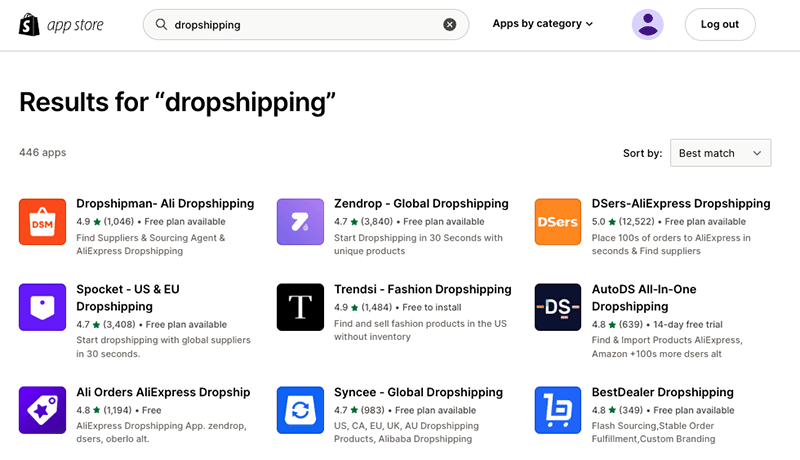Click the Sort by label
Screen dimensions: 800x460
click(642, 153)
